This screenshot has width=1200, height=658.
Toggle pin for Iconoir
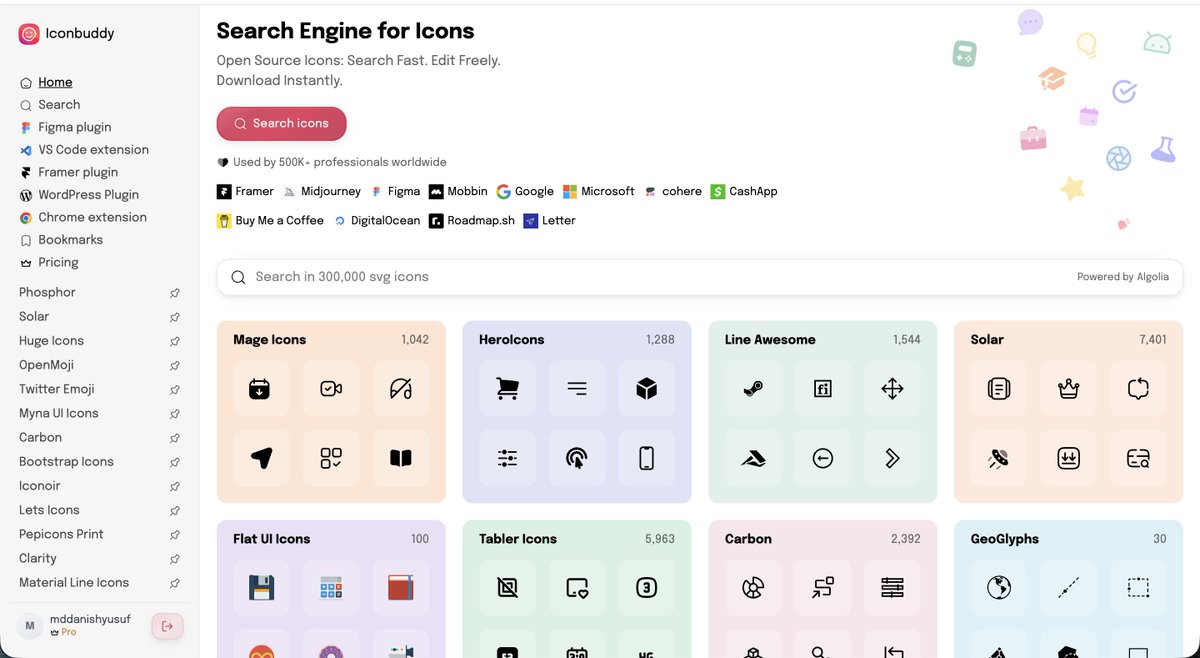coord(175,486)
